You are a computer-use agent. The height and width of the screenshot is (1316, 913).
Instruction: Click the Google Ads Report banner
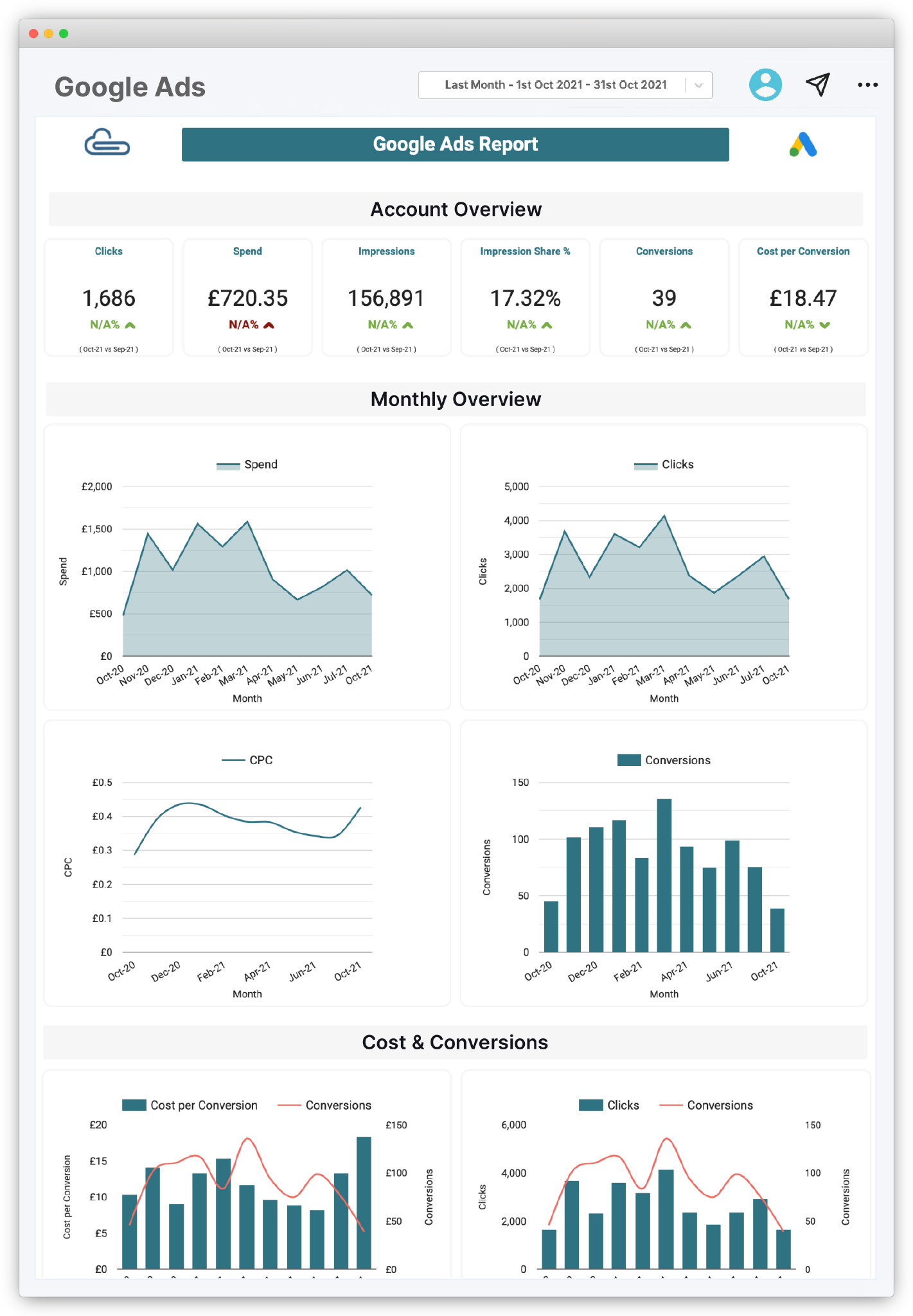pyautogui.click(x=455, y=145)
